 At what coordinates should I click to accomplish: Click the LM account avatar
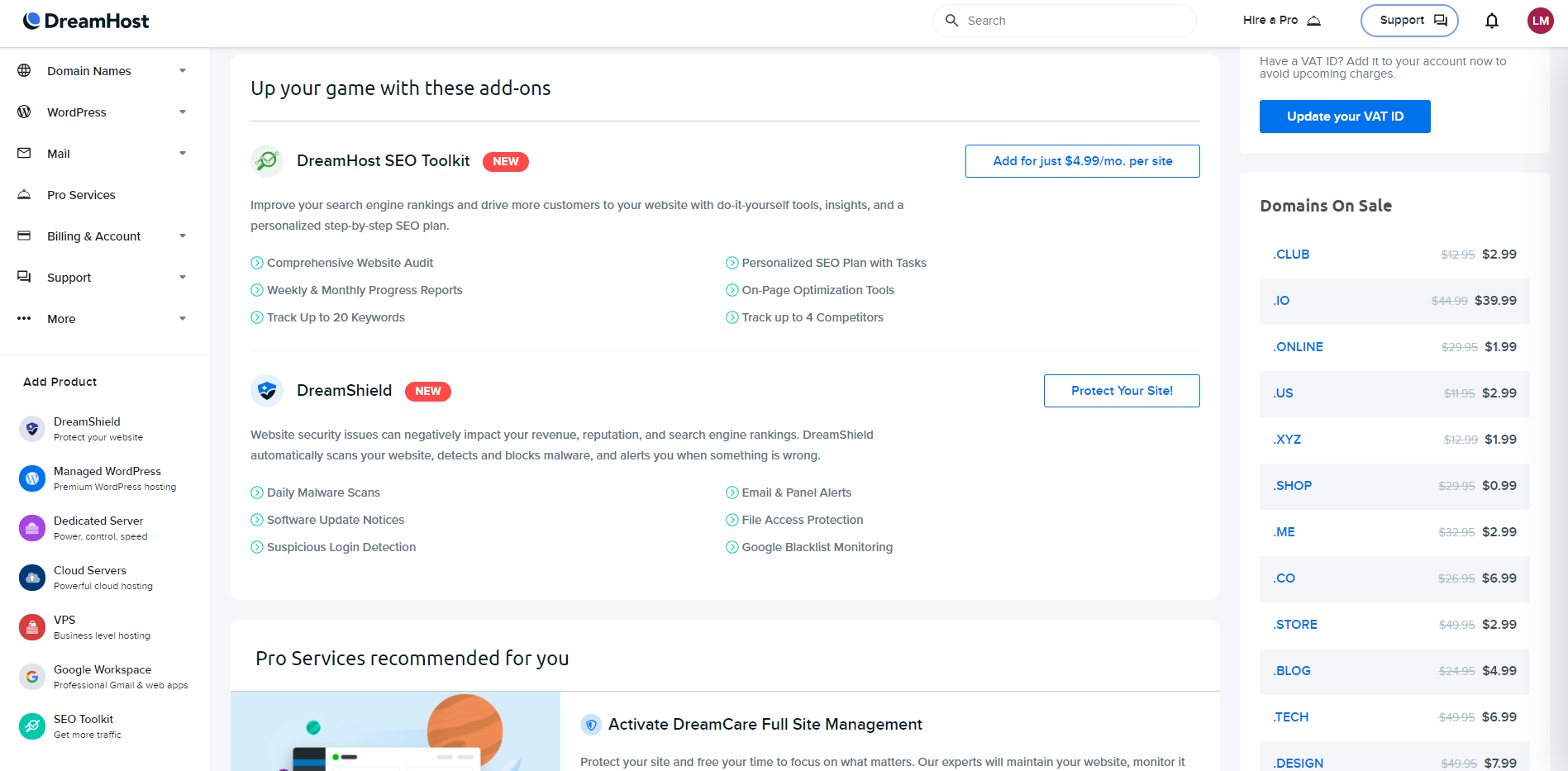click(x=1540, y=21)
